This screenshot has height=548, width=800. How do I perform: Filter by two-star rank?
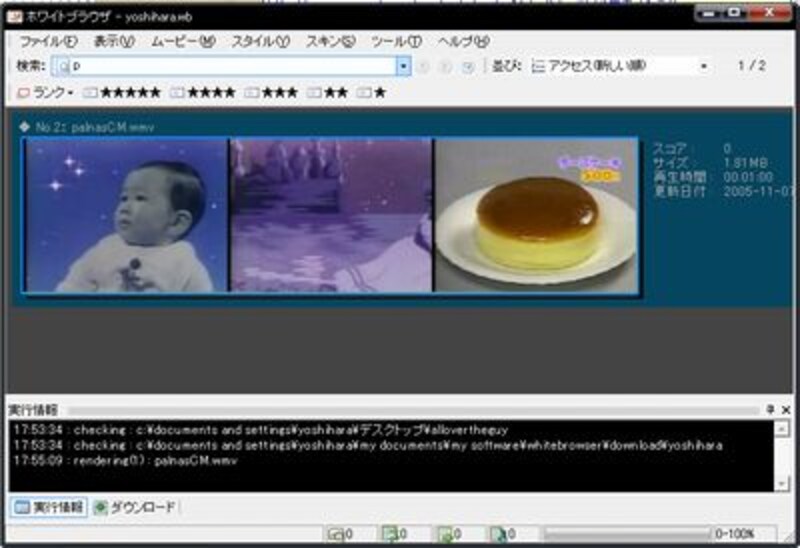[328, 93]
